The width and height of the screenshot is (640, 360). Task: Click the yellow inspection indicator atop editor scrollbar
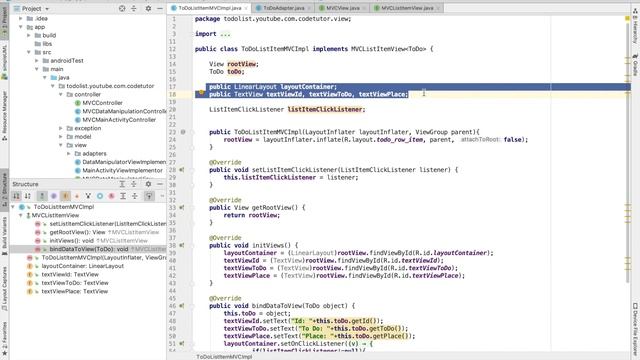(627, 18)
